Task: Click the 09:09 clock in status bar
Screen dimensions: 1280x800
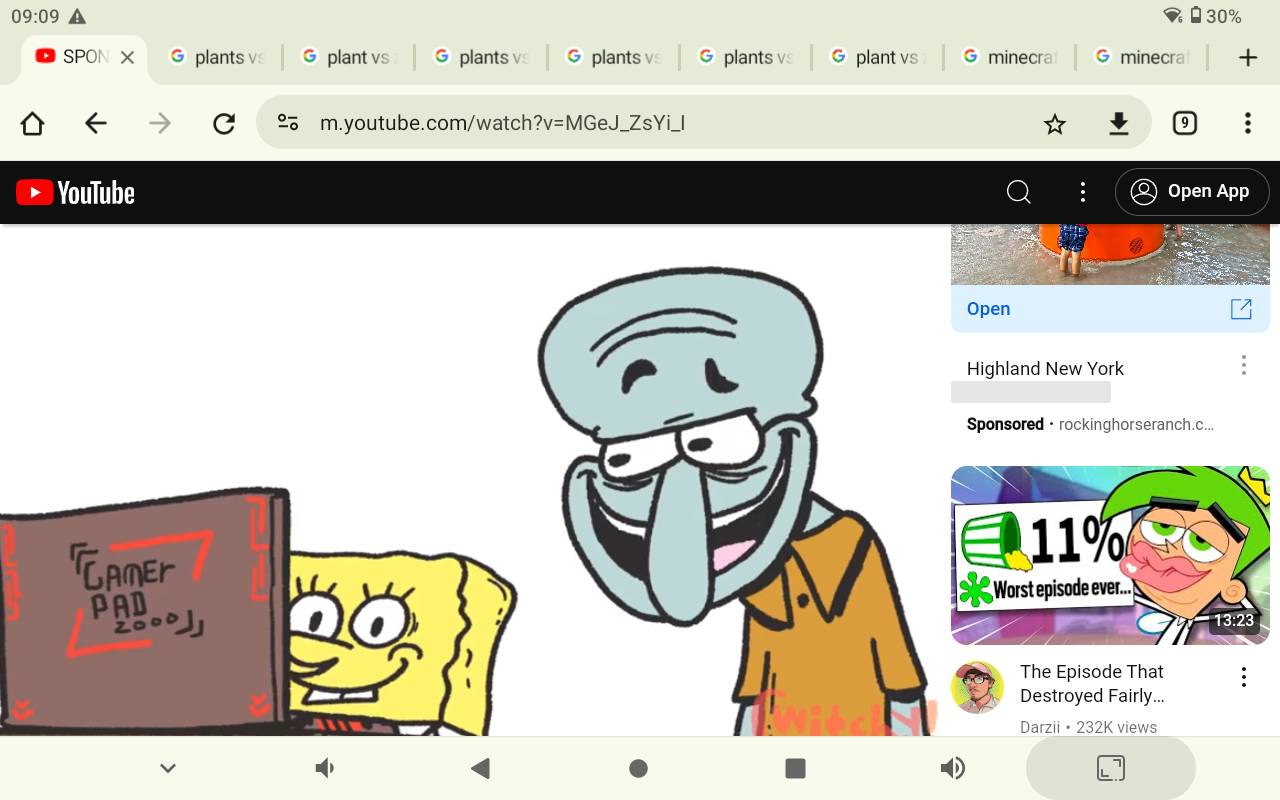Action: [35, 17]
